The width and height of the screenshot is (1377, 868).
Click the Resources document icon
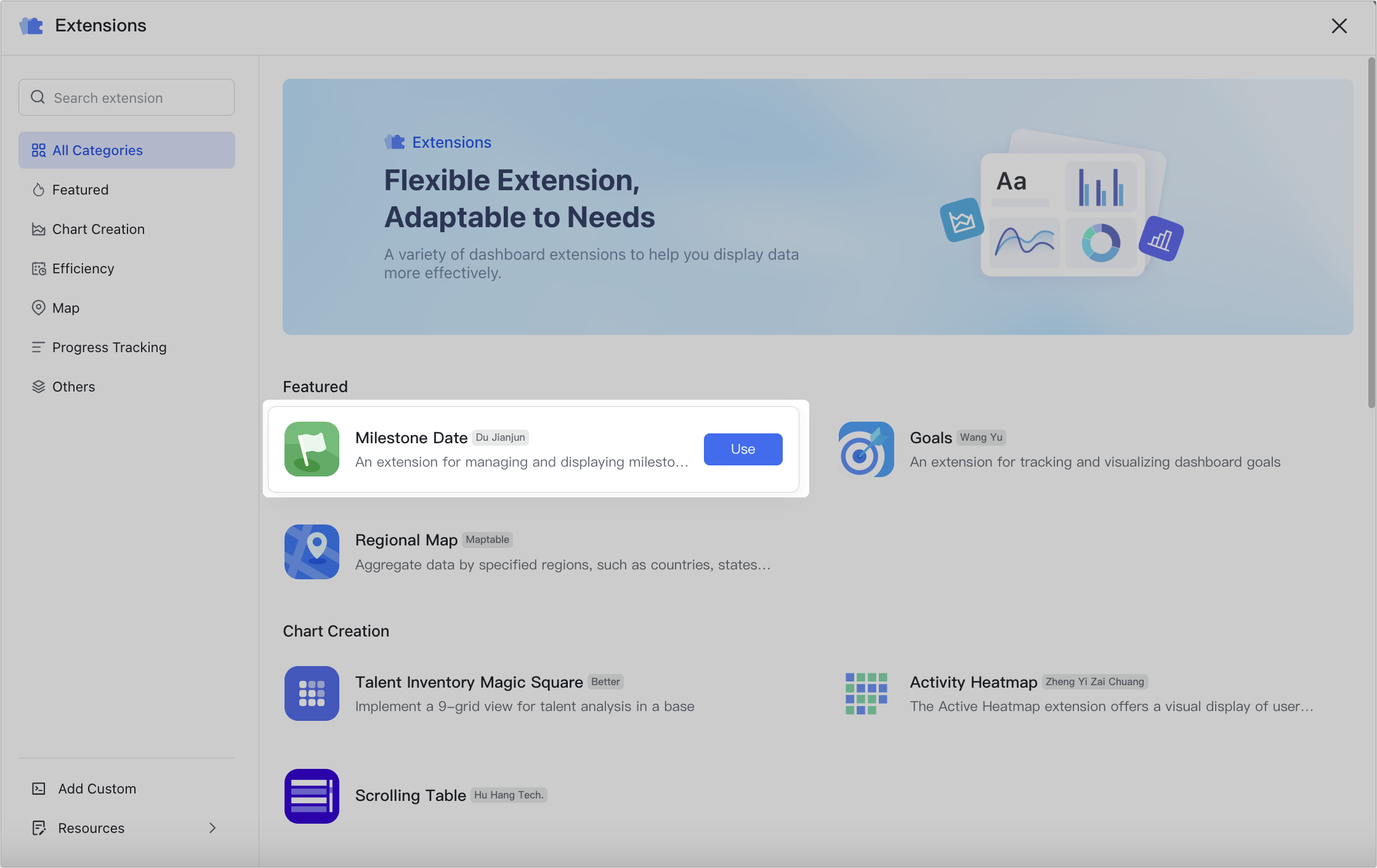click(38, 828)
